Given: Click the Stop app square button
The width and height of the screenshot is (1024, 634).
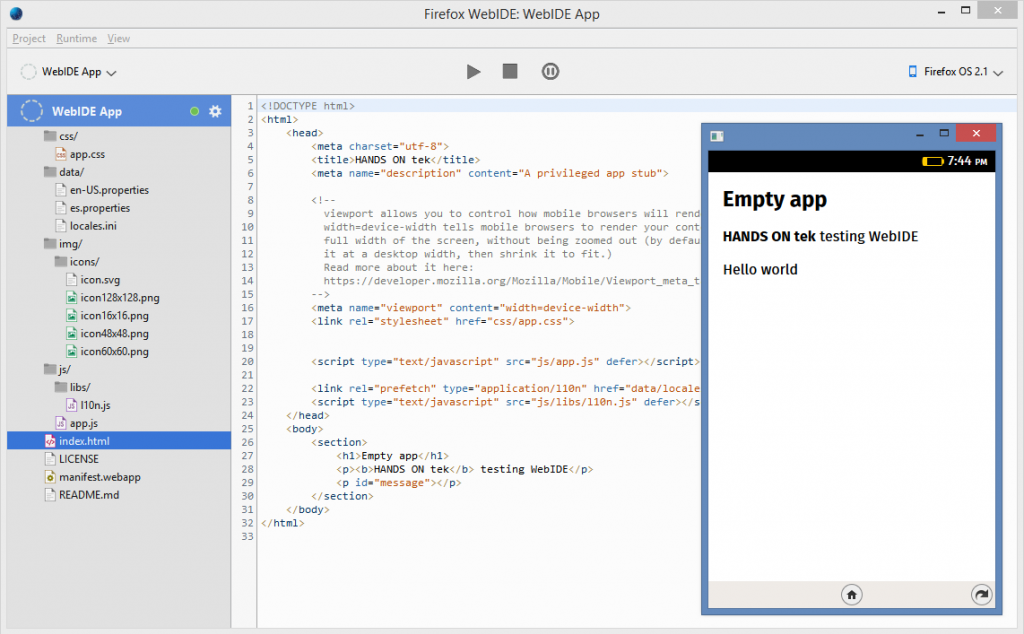Looking at the screenshot, I should 510,71.
